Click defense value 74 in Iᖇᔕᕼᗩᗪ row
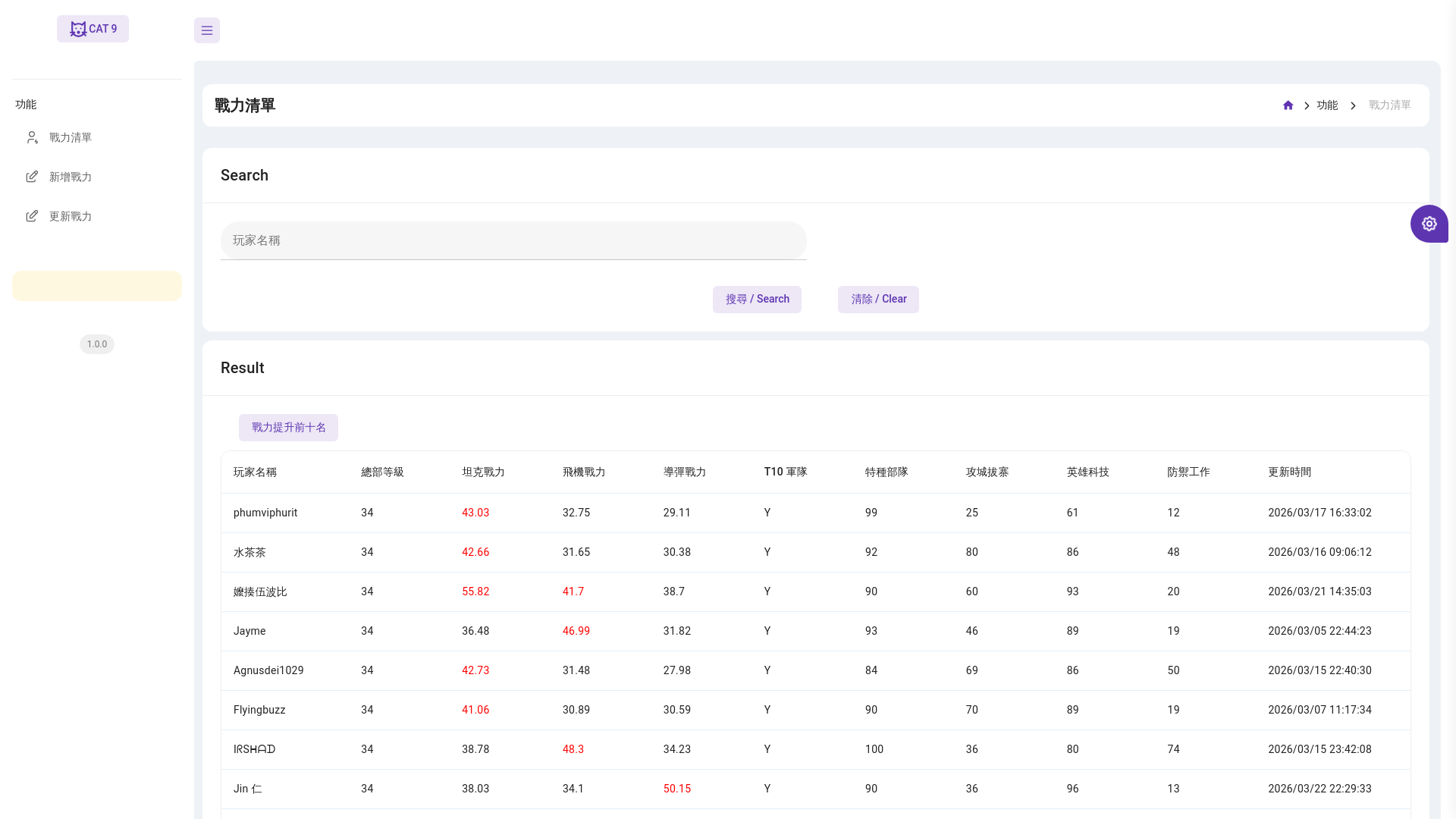The height and width of the screenshot is (819, 1456). coord(1173,750)
